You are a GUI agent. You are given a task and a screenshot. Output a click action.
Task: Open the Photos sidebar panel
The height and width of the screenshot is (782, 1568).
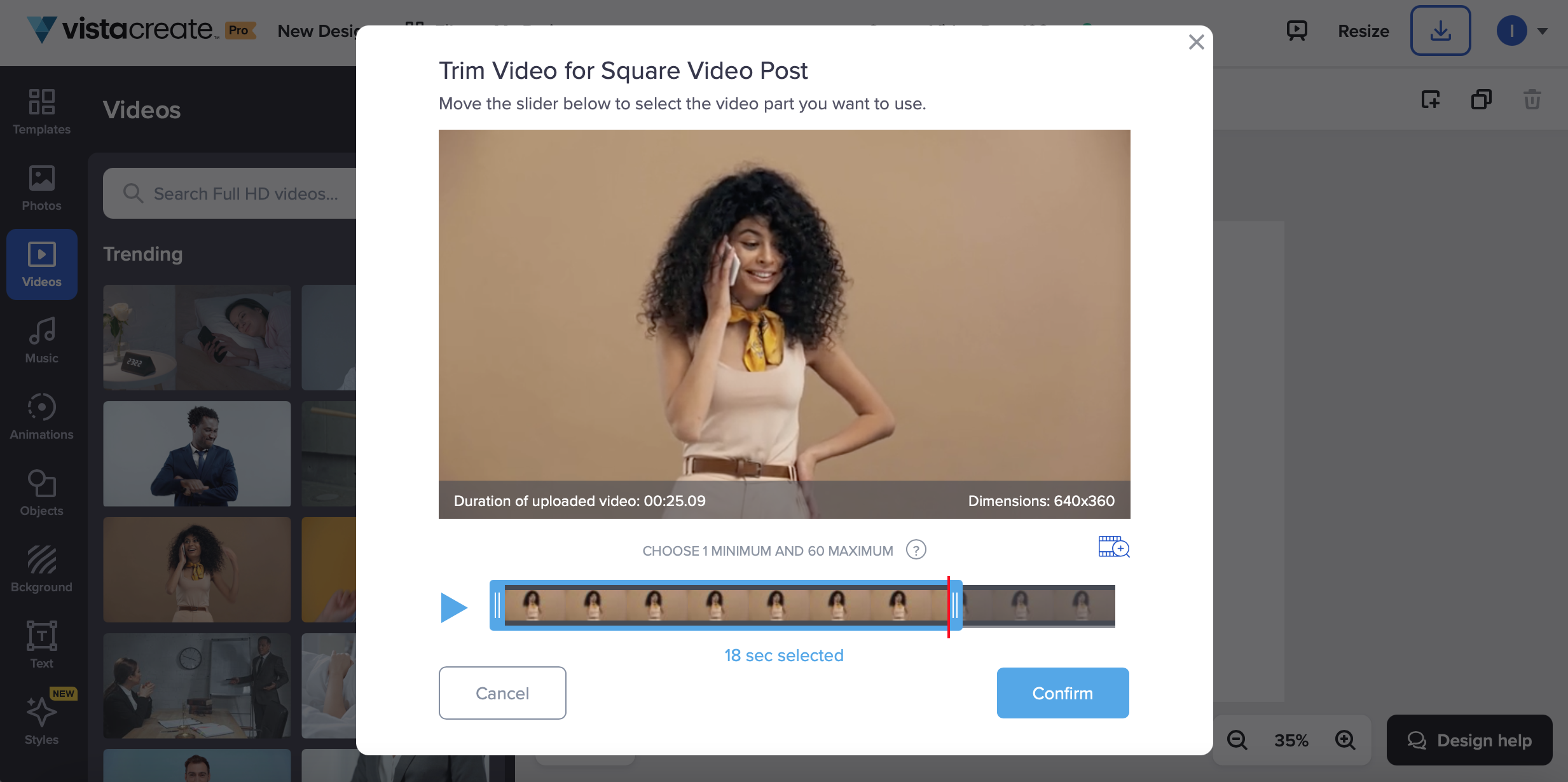click(x=41, y=188)
